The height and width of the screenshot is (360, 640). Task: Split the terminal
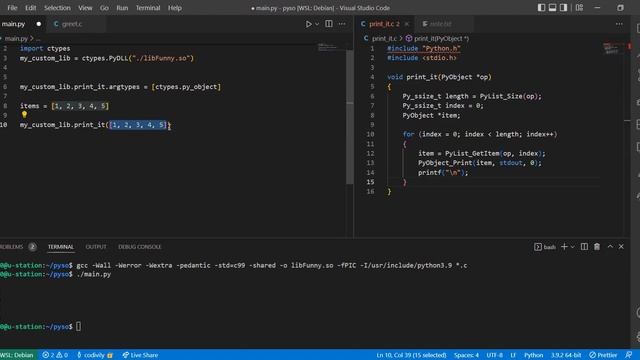[584, 247]
